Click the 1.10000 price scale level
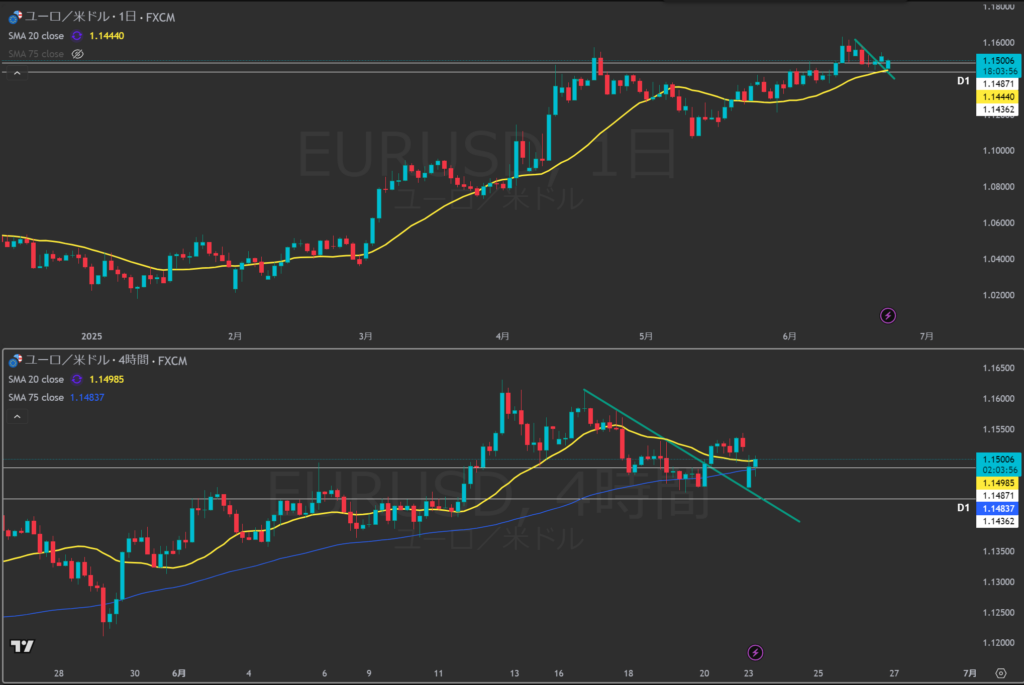Screen dimensions: 1024x685 pyautogui.click(x=999, y=151)
